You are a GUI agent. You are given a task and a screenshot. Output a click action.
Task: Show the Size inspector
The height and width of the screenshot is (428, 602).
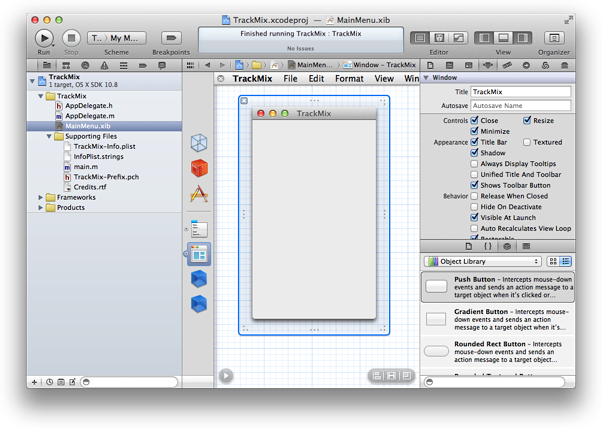[507, 65]
